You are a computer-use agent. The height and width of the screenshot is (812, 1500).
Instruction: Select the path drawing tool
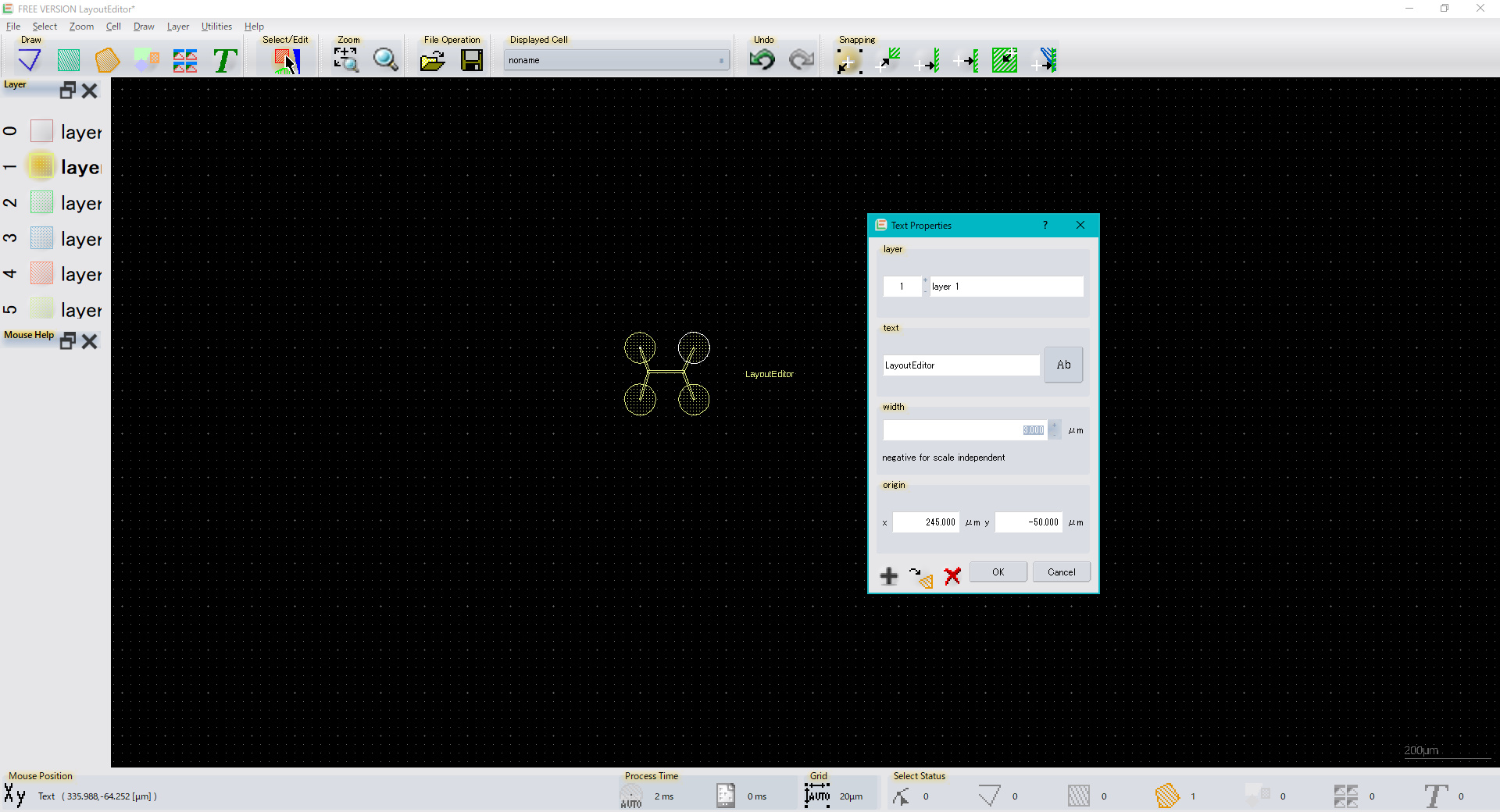(x=30, y=60)
